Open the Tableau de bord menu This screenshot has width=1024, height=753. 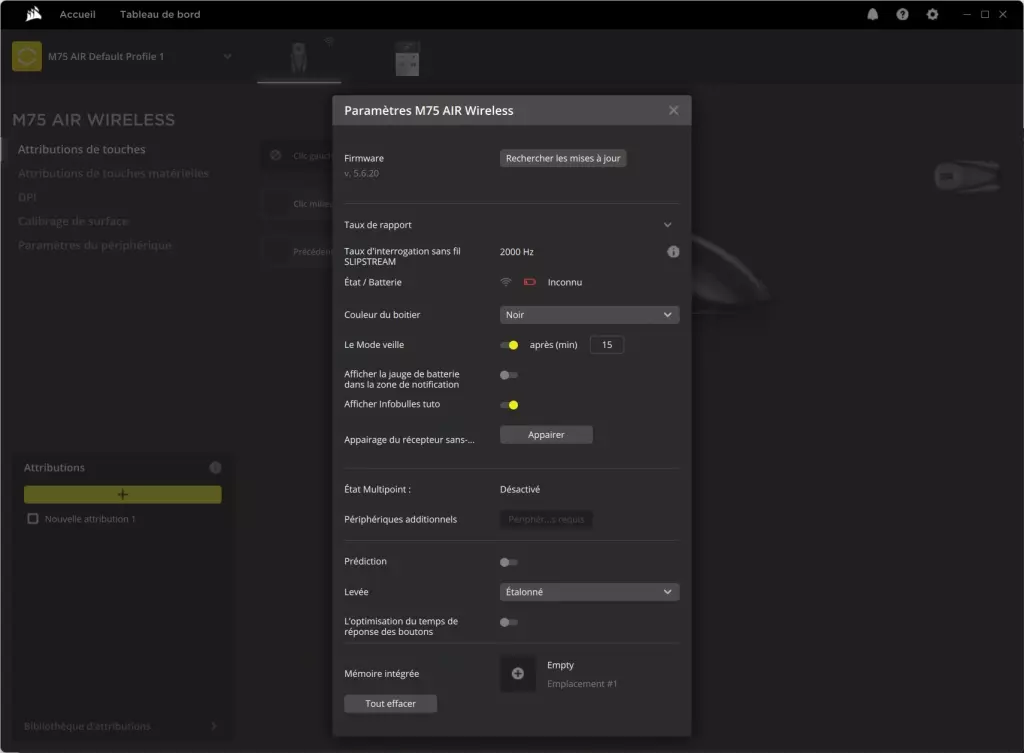[x=160, y=14]
